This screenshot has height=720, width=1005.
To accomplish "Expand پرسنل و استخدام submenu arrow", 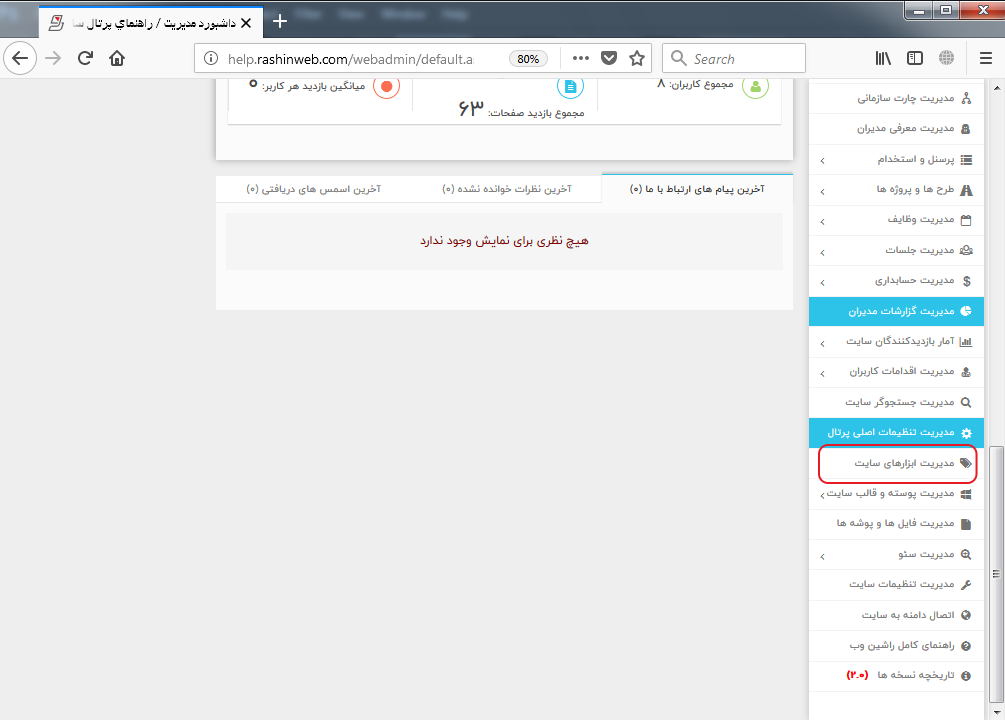I will click(822, 161).
